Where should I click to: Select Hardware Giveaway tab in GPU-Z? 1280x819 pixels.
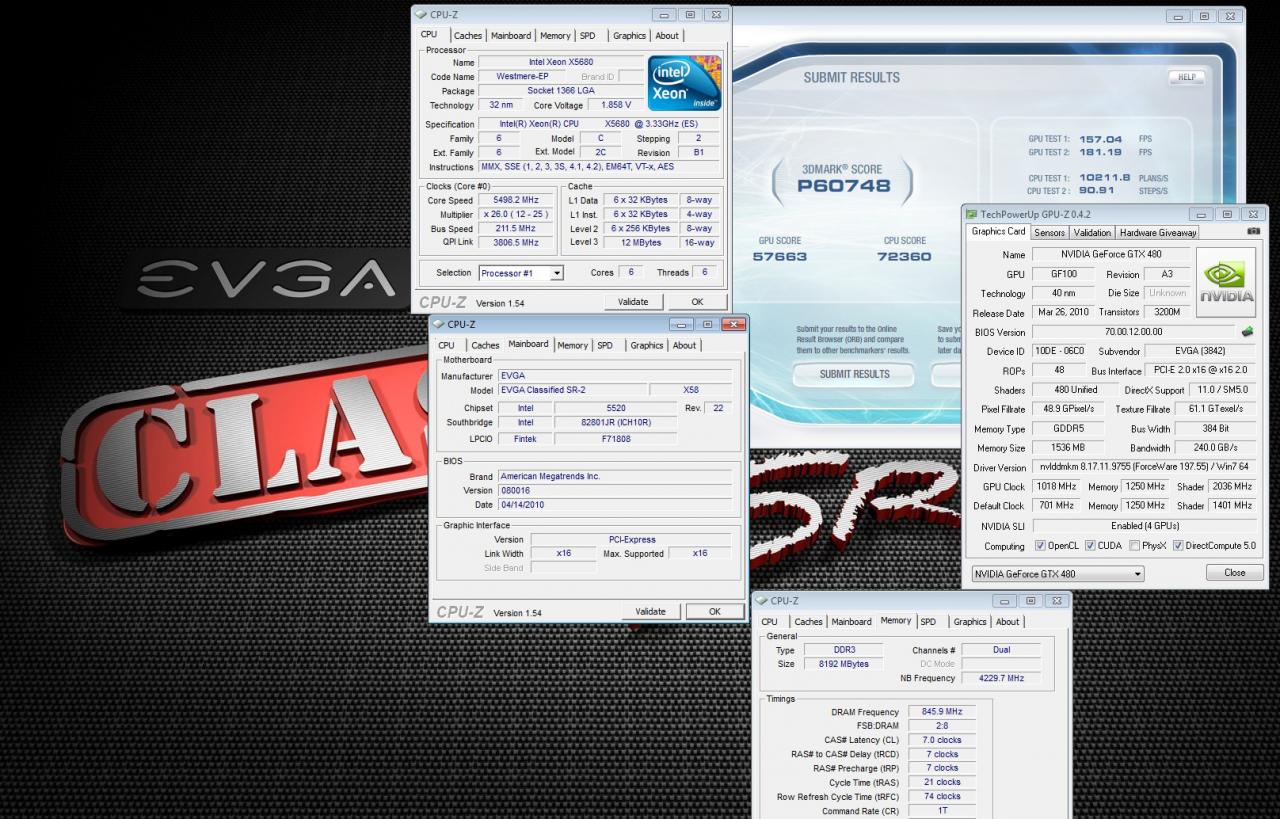(1157, 233)
